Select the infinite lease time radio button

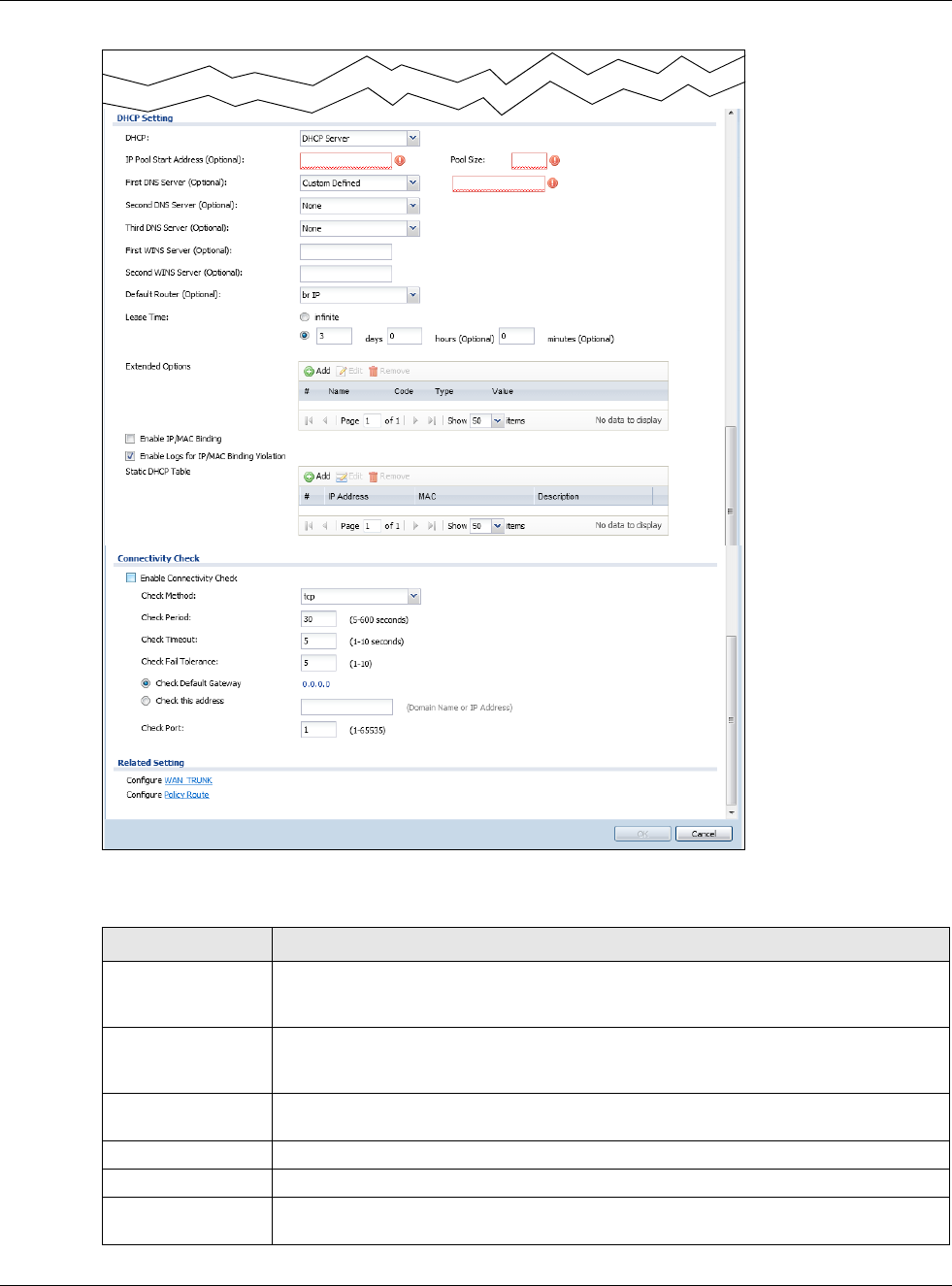305,317
